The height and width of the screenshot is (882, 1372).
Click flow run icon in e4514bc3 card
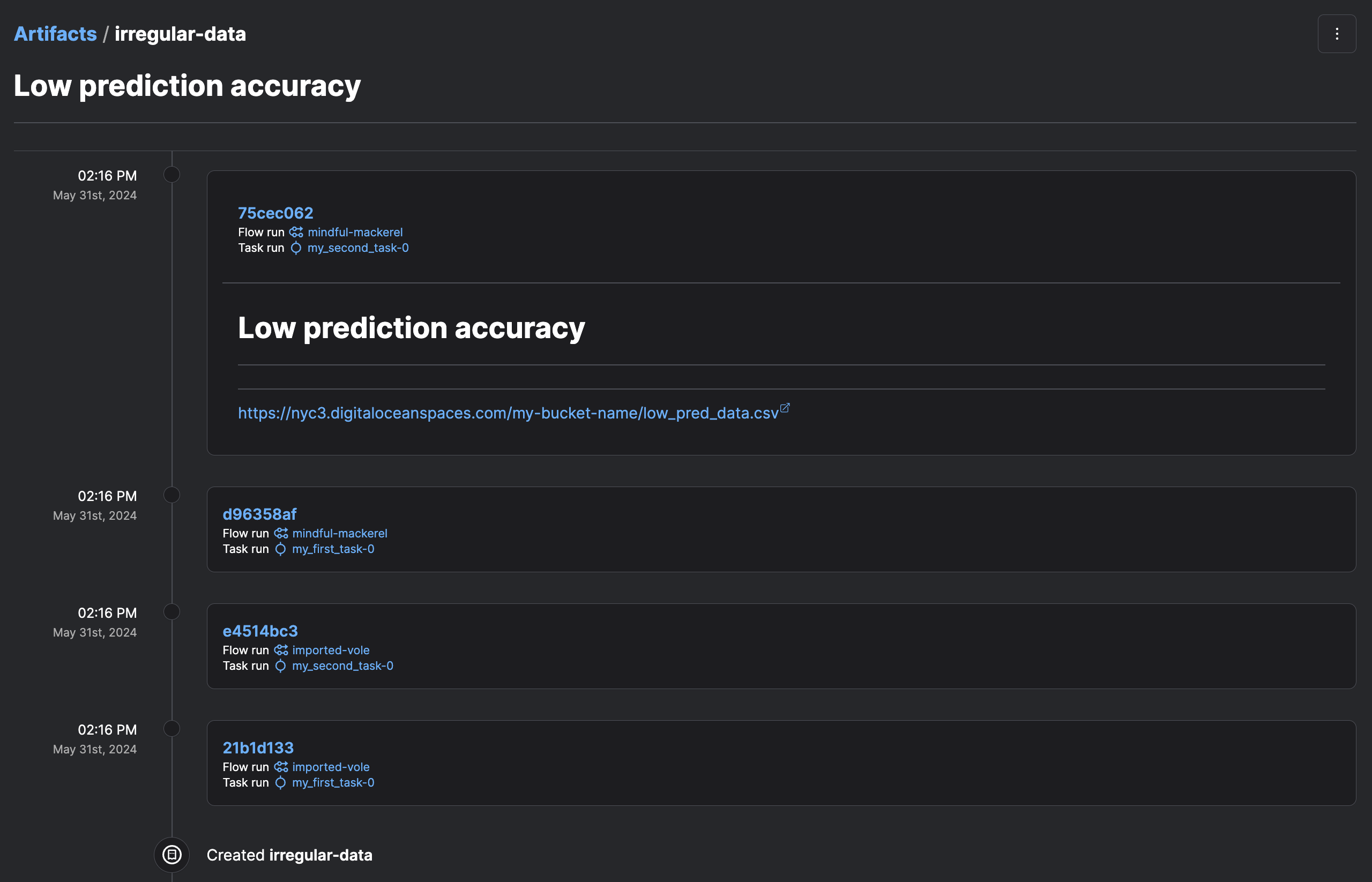point(281,650)
